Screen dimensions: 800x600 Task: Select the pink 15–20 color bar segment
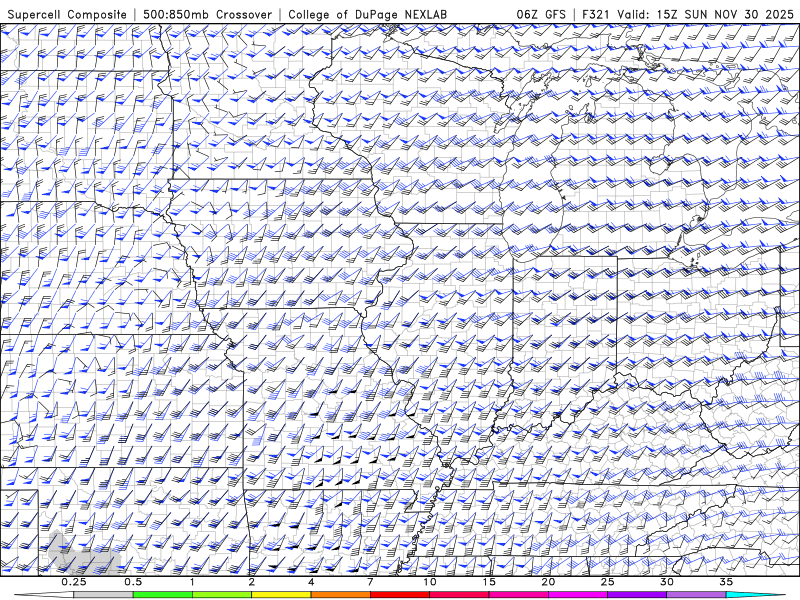(x=518, y=595)
